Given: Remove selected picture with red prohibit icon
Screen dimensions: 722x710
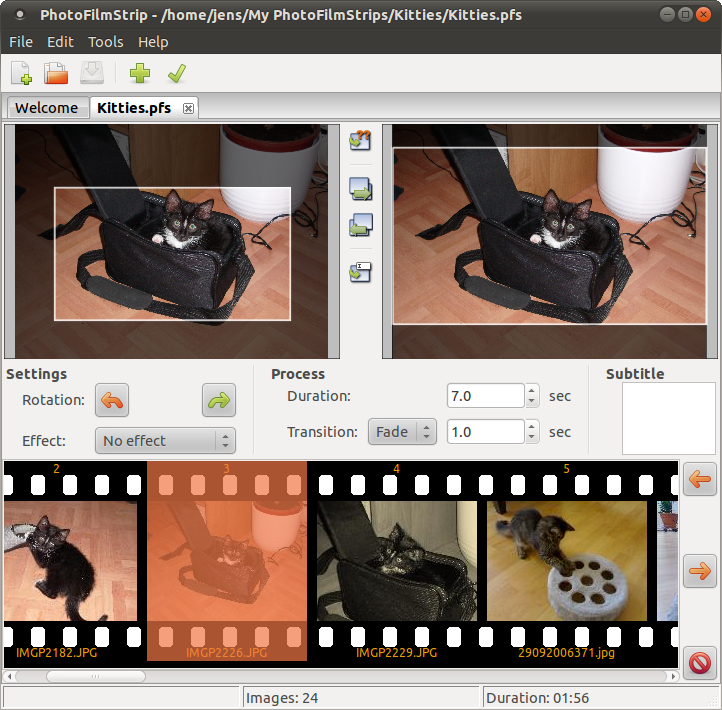Looking at the screenshot, I should (699, 663).
